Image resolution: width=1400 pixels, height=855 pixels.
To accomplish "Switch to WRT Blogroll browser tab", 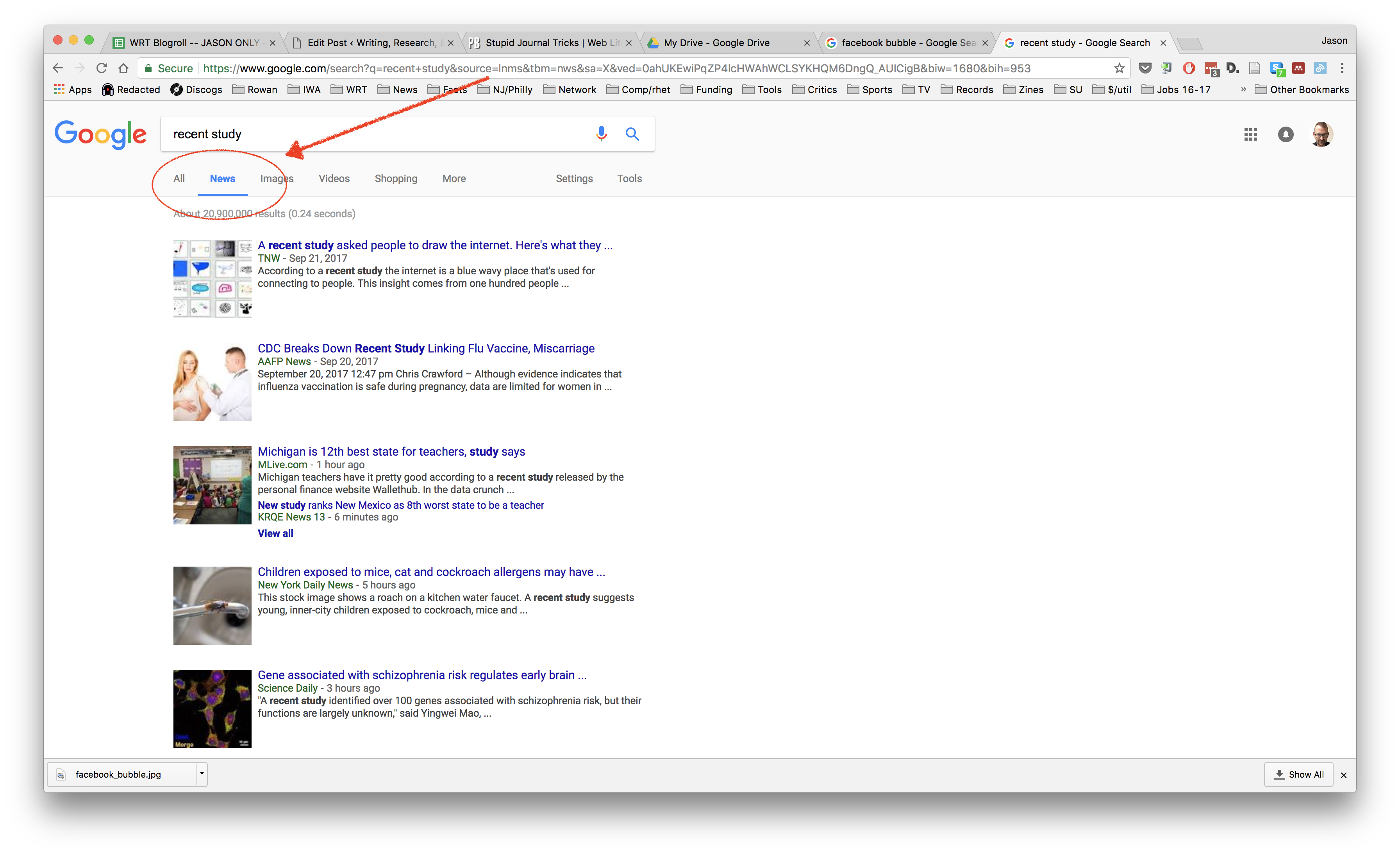I will point(193,43).
